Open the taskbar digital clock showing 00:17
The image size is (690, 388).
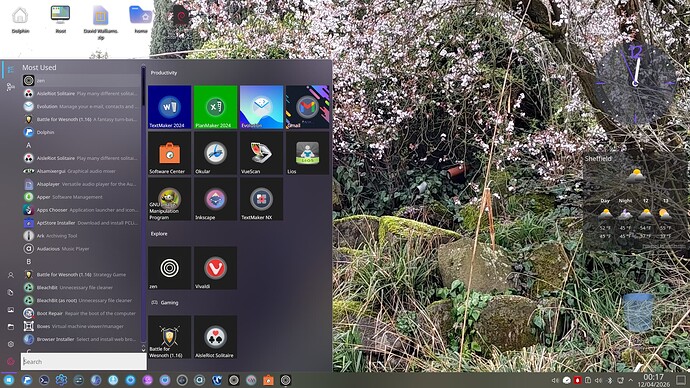click(x=654, y=380)
